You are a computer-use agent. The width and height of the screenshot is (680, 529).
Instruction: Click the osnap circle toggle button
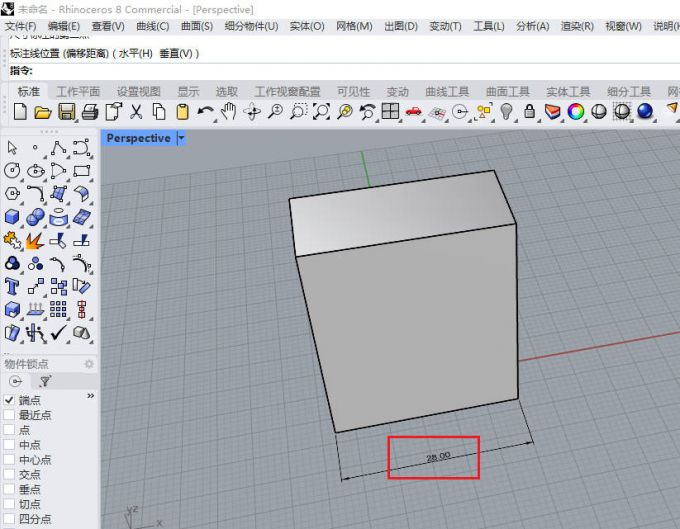coord(16,381)
